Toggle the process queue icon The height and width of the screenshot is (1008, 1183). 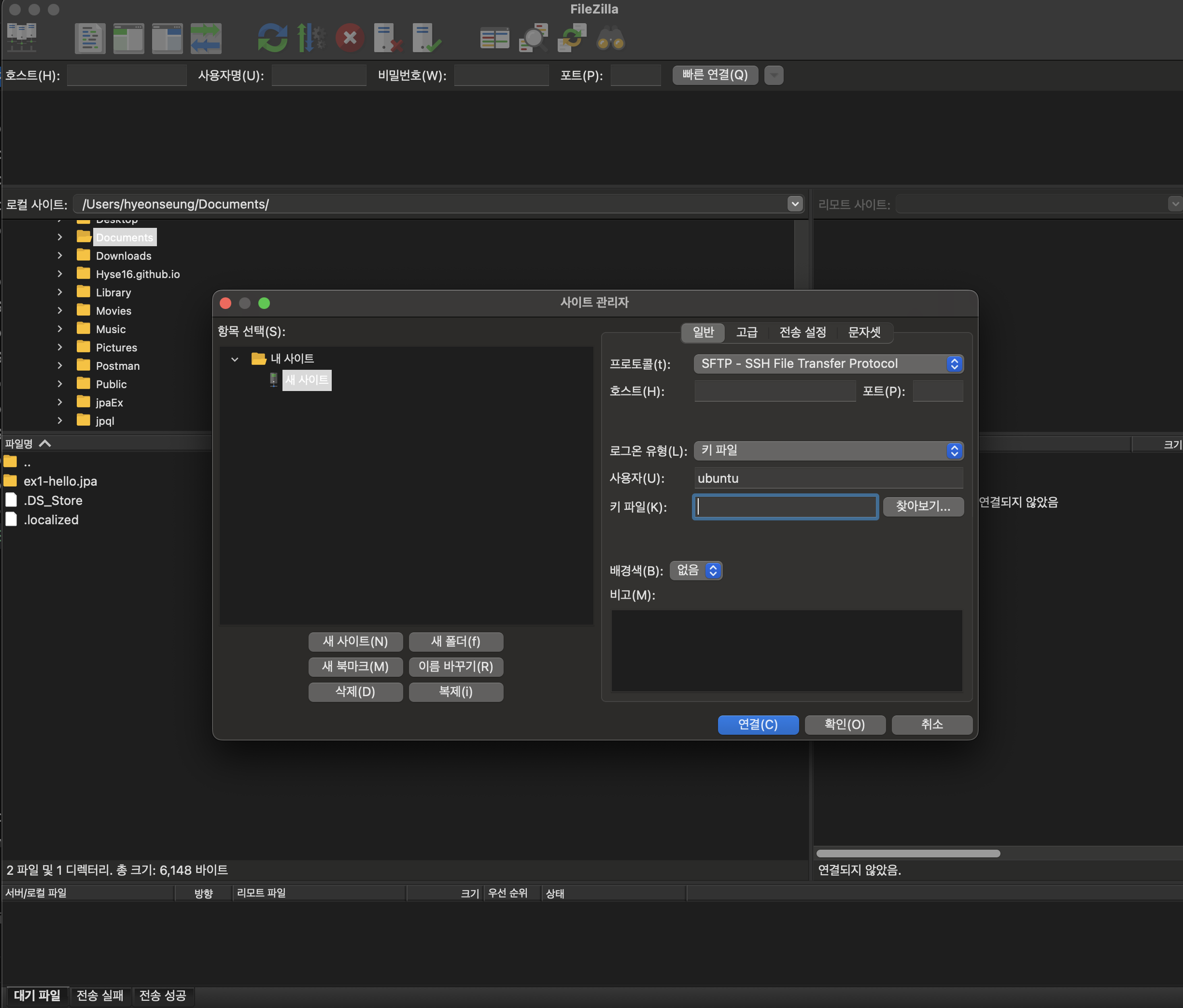[311, 38]
